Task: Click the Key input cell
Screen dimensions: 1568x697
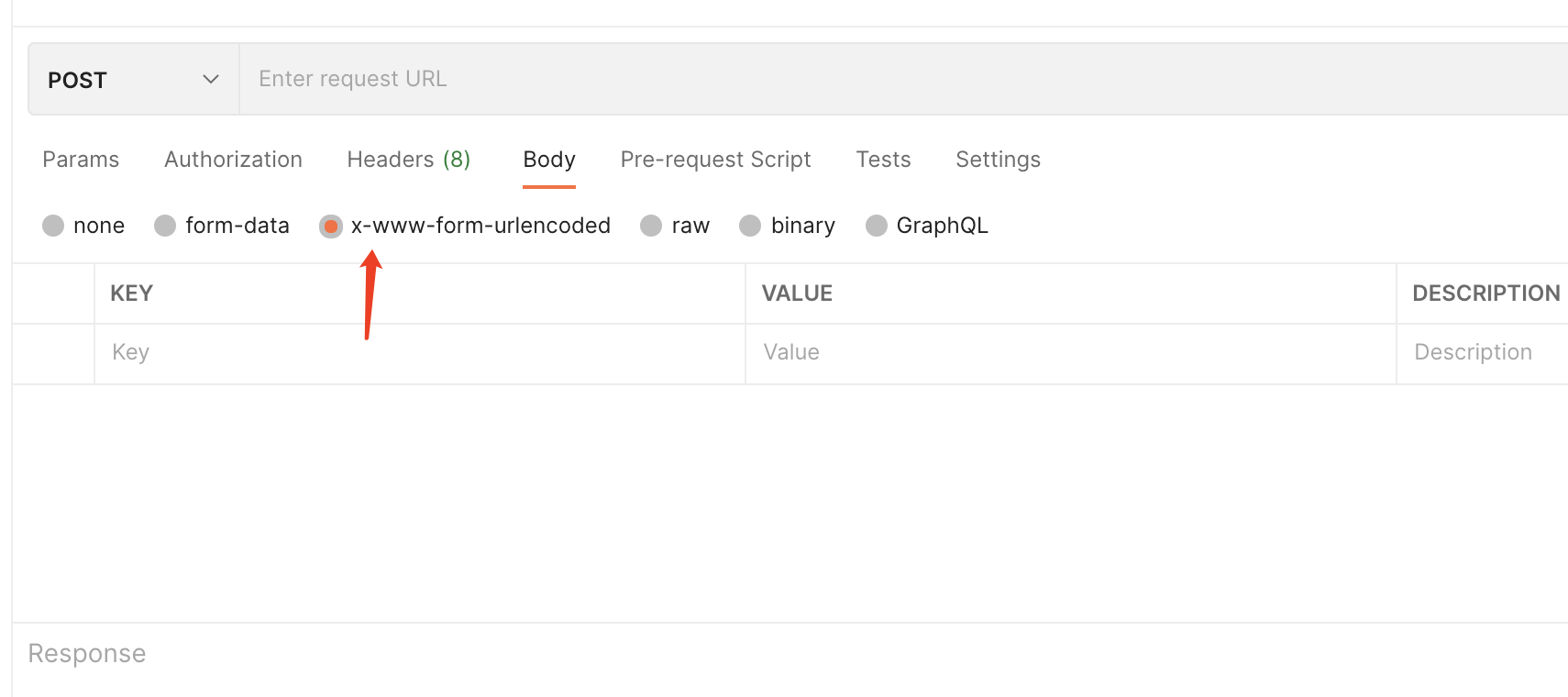Action: [x=419, y=353]
